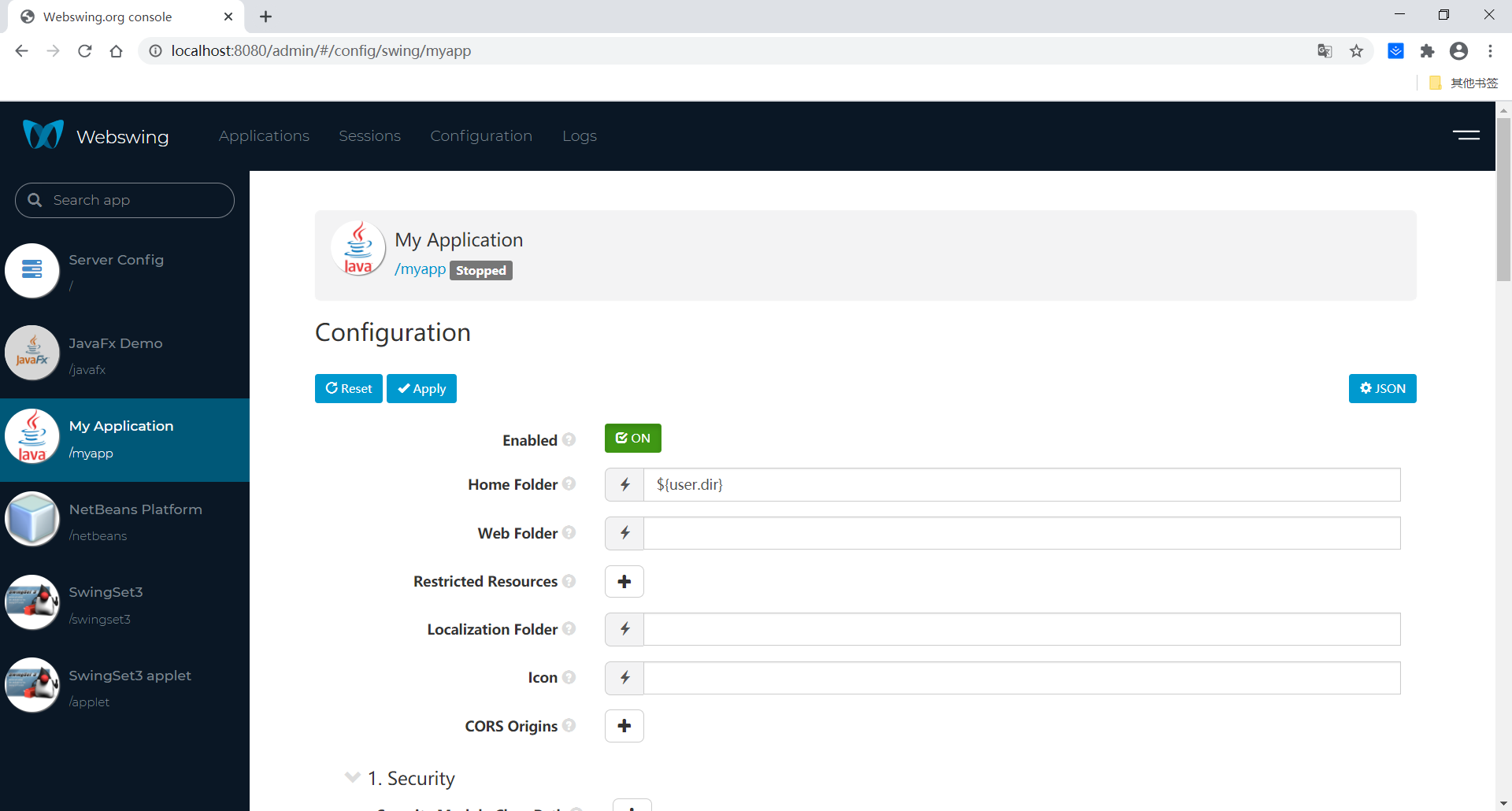Select the SwingSet3 app icon
The height and width of the screenshot is (811, 1512).
click(x=32, y=602)
